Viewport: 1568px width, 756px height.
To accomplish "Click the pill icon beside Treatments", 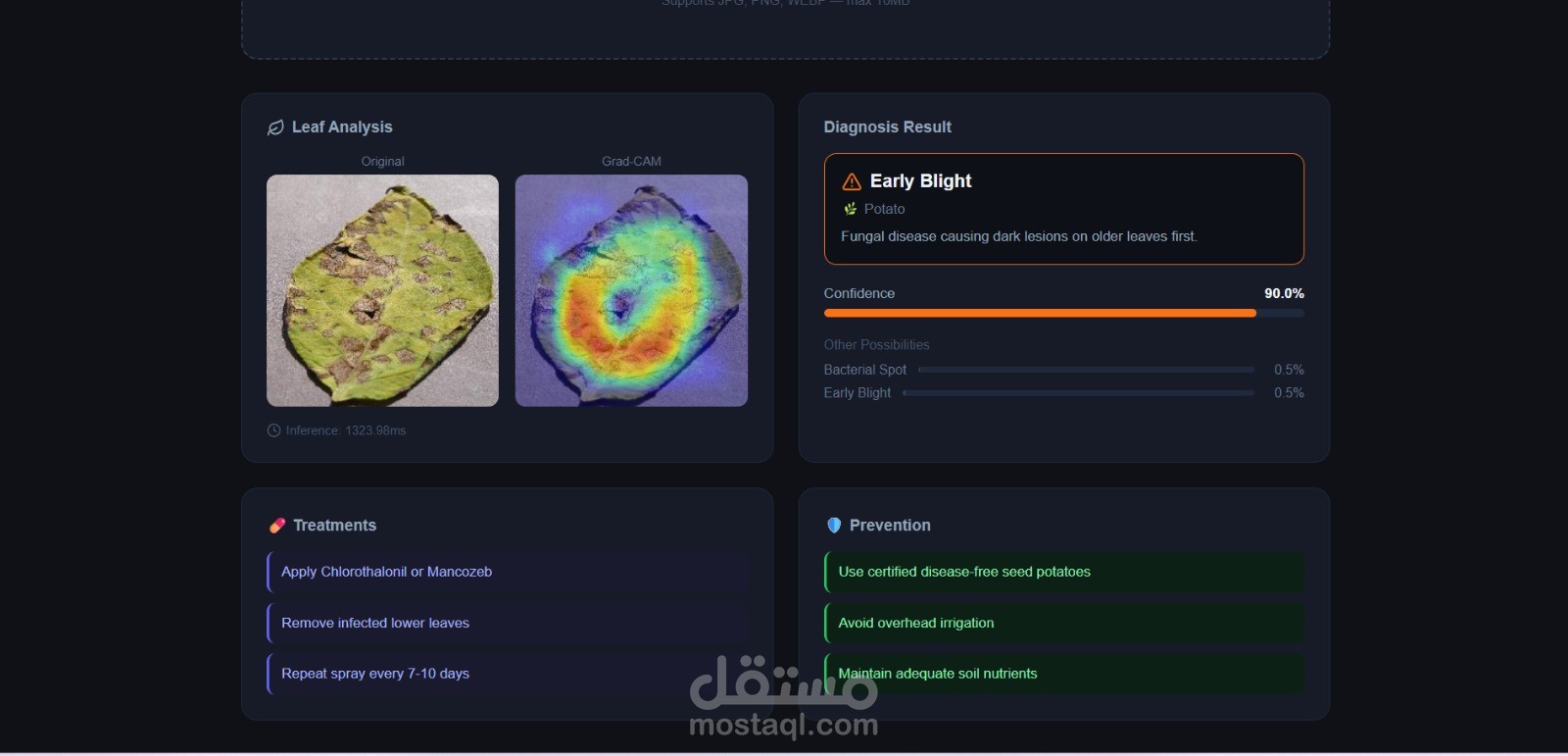I will click(x=277, y=526).
